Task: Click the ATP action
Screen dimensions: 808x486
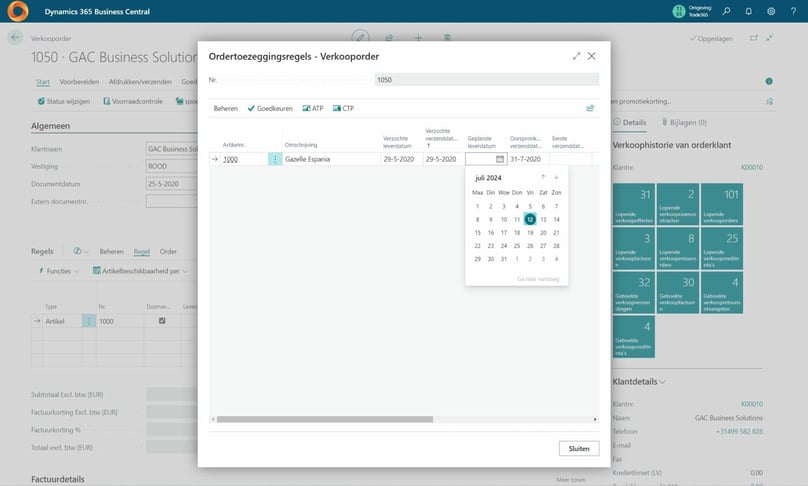Action: (x=313, y=108)
